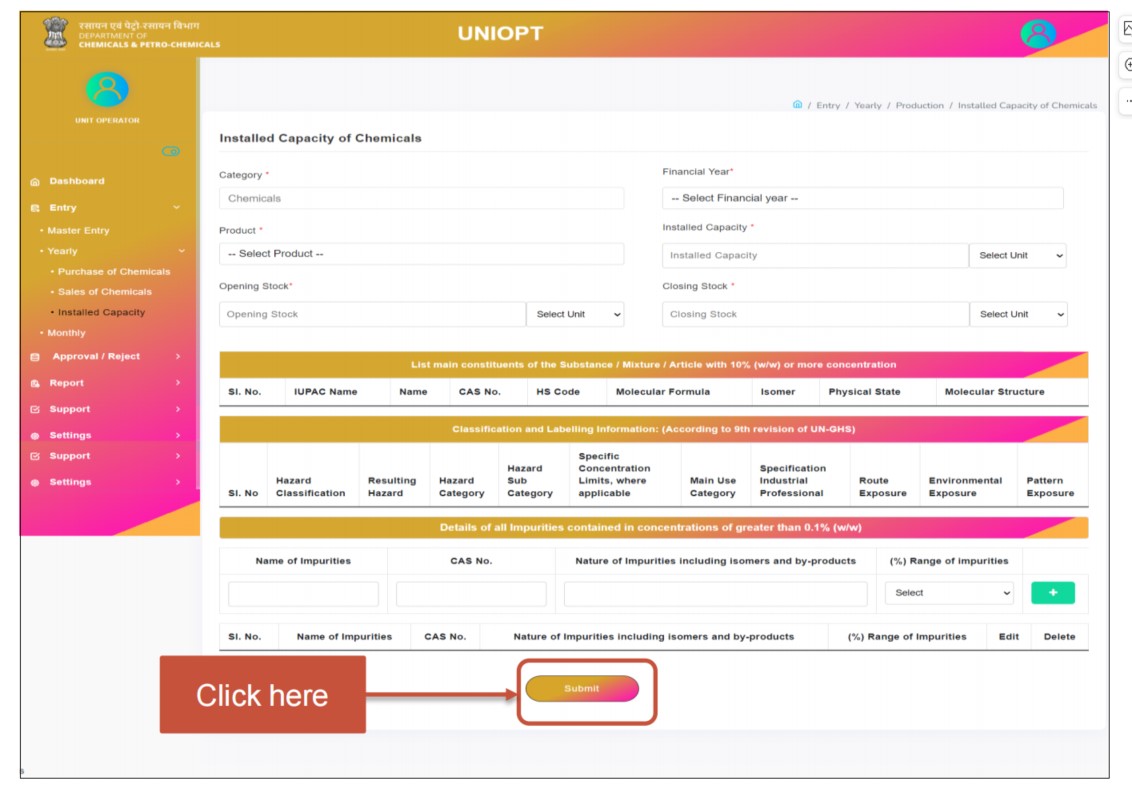Click the Nature of Impurities text box
This screenshot has height=787, width=1132.
pos(715,593)
